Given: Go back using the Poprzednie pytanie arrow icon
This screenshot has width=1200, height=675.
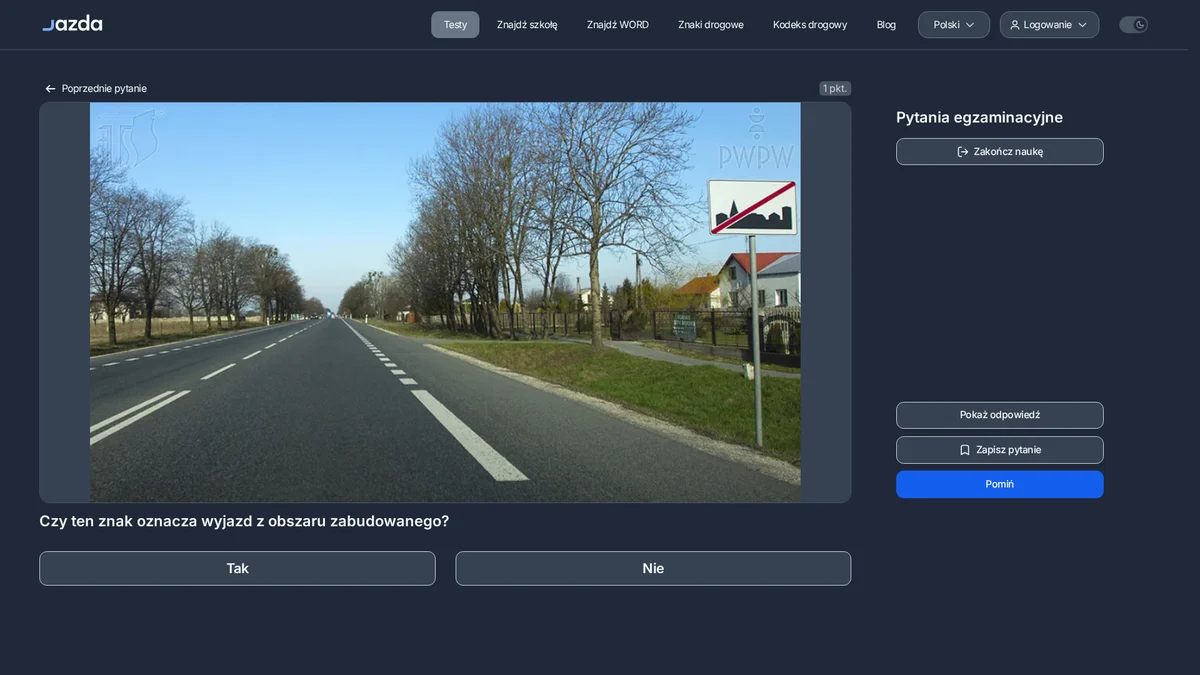Looking at the screenshot, I should coord(50,89).
